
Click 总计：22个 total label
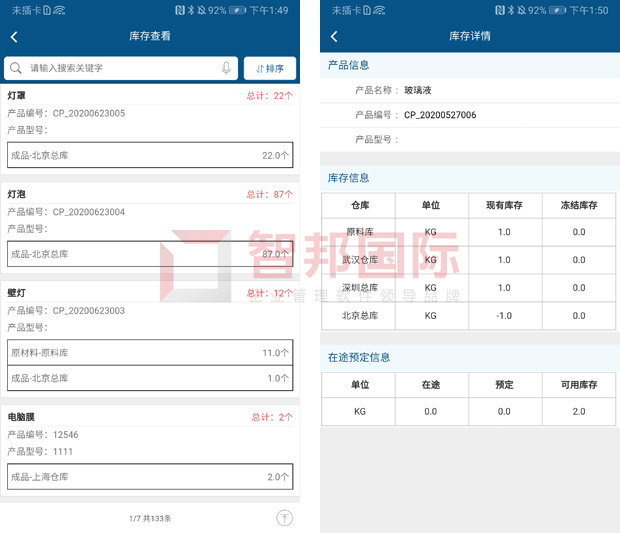pyautogui.click(x=270, y=96)
